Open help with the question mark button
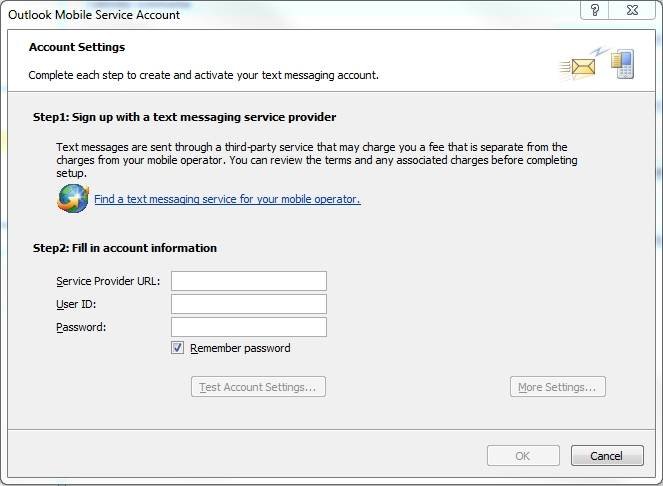 pyautogui.click(x=595, y=10)
